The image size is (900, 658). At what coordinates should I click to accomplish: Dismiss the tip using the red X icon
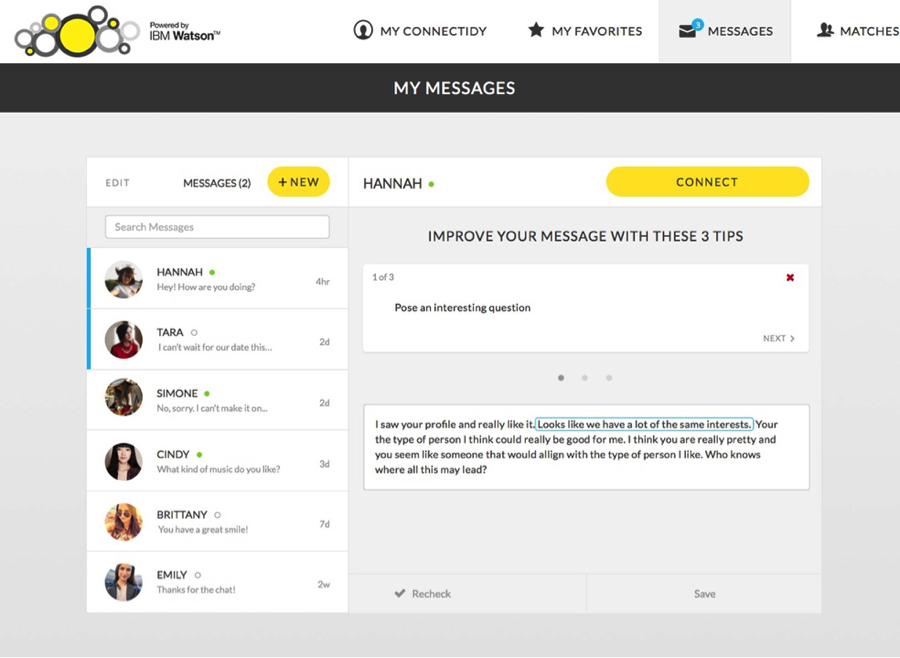pyautogui.click(x=790, y=277)
